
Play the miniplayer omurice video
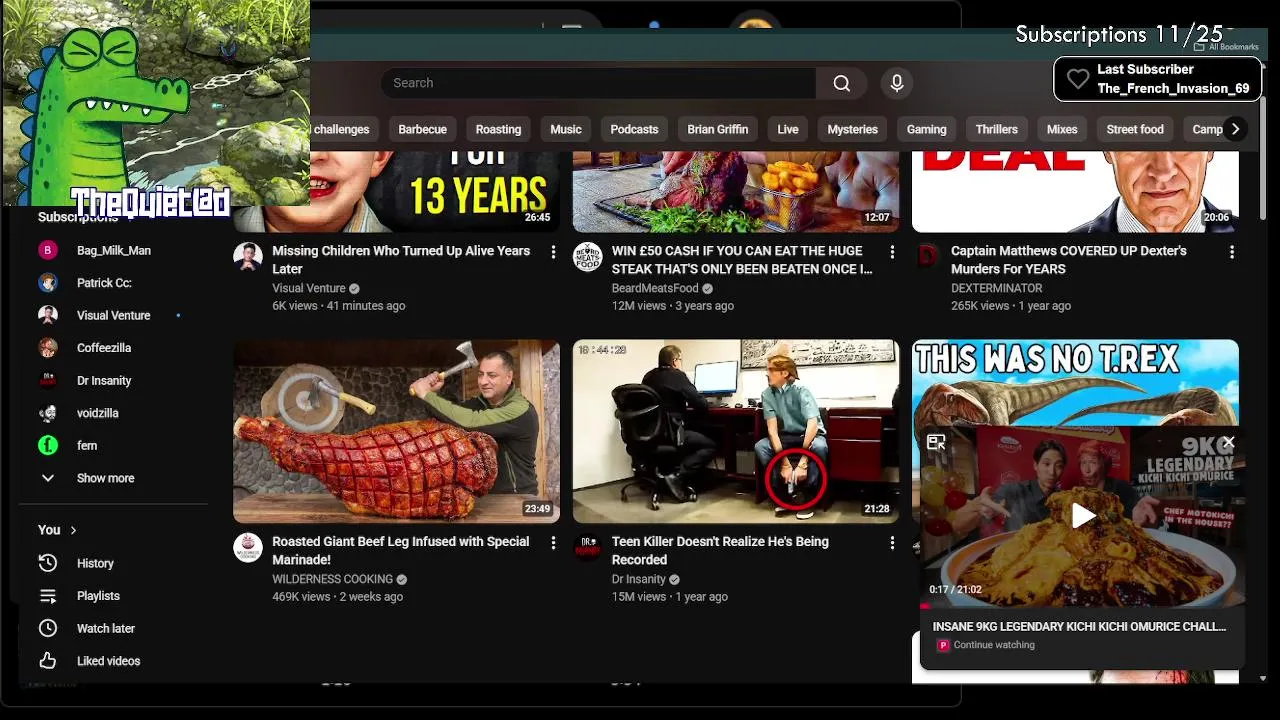click(x=1083, y=516)
